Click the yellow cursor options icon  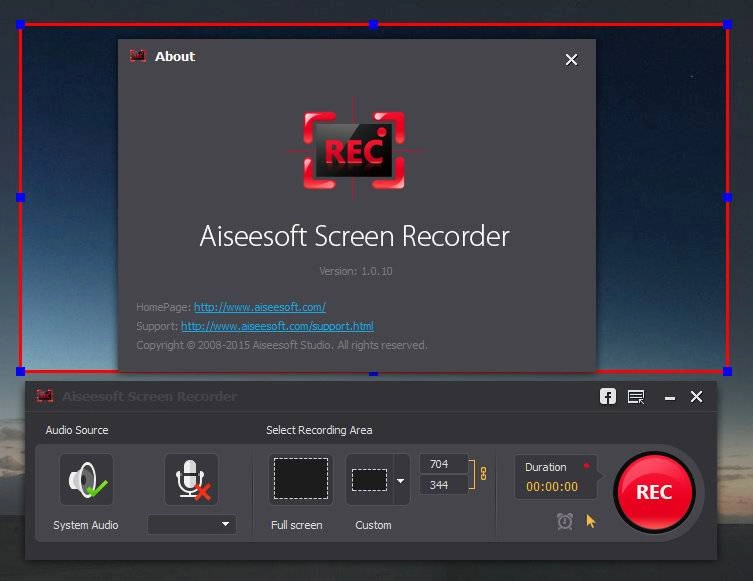(591, 521)
